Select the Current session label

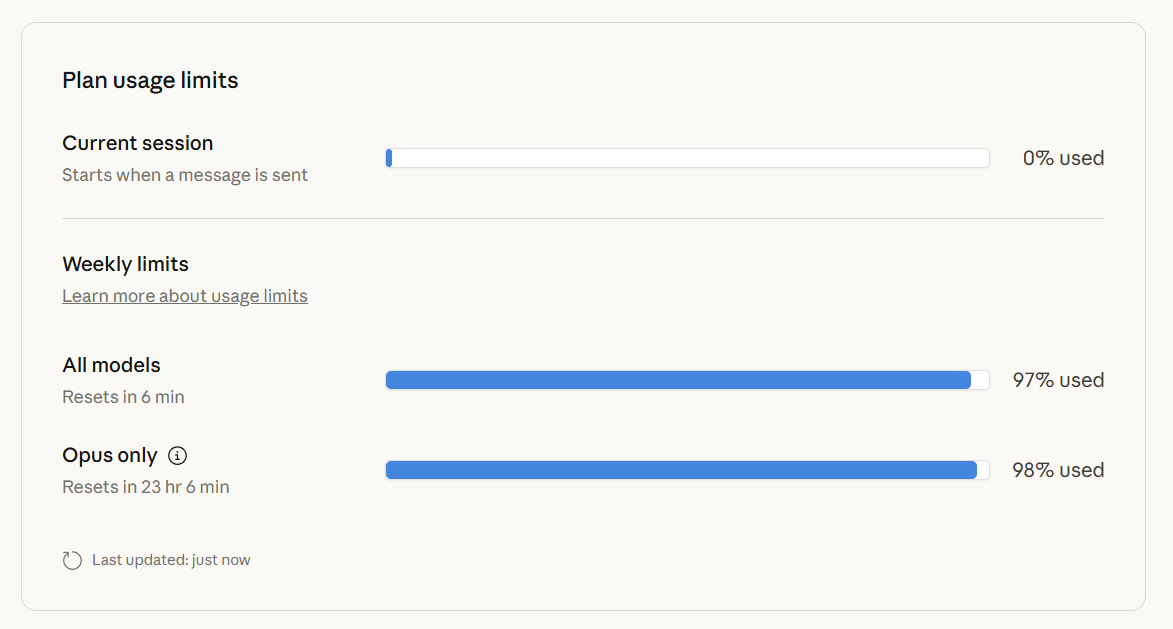(138, 143)
